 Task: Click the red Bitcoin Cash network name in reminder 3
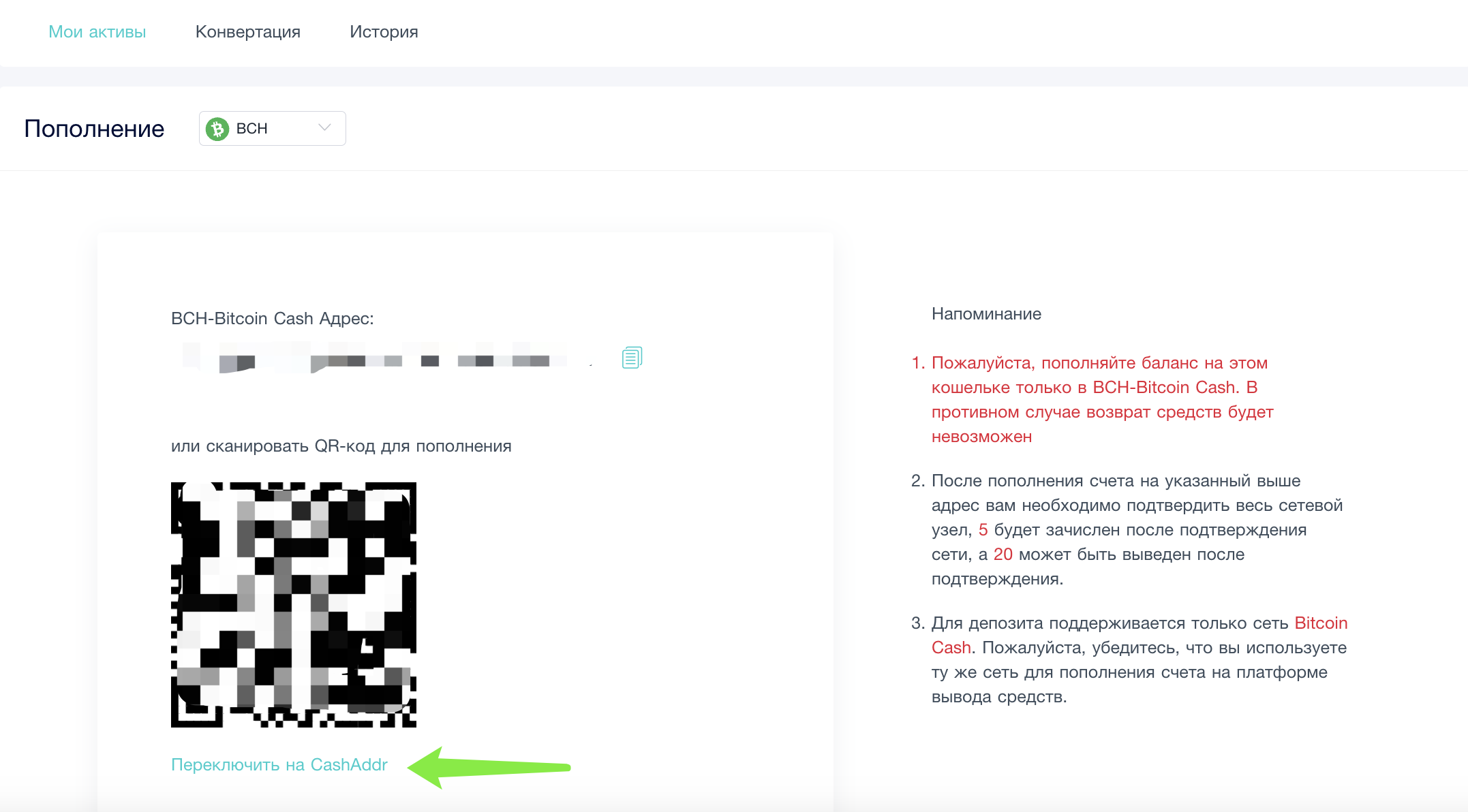[1140, 636]
